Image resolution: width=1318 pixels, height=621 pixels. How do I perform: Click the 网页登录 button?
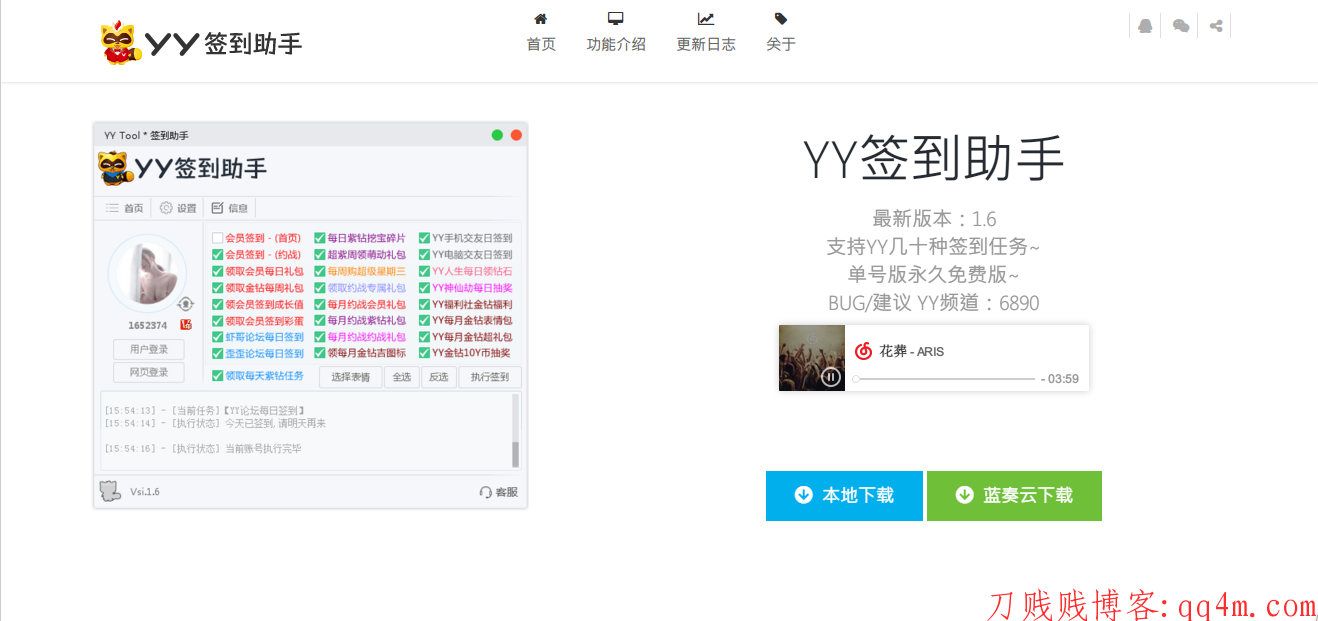click(x=149, y=372)
